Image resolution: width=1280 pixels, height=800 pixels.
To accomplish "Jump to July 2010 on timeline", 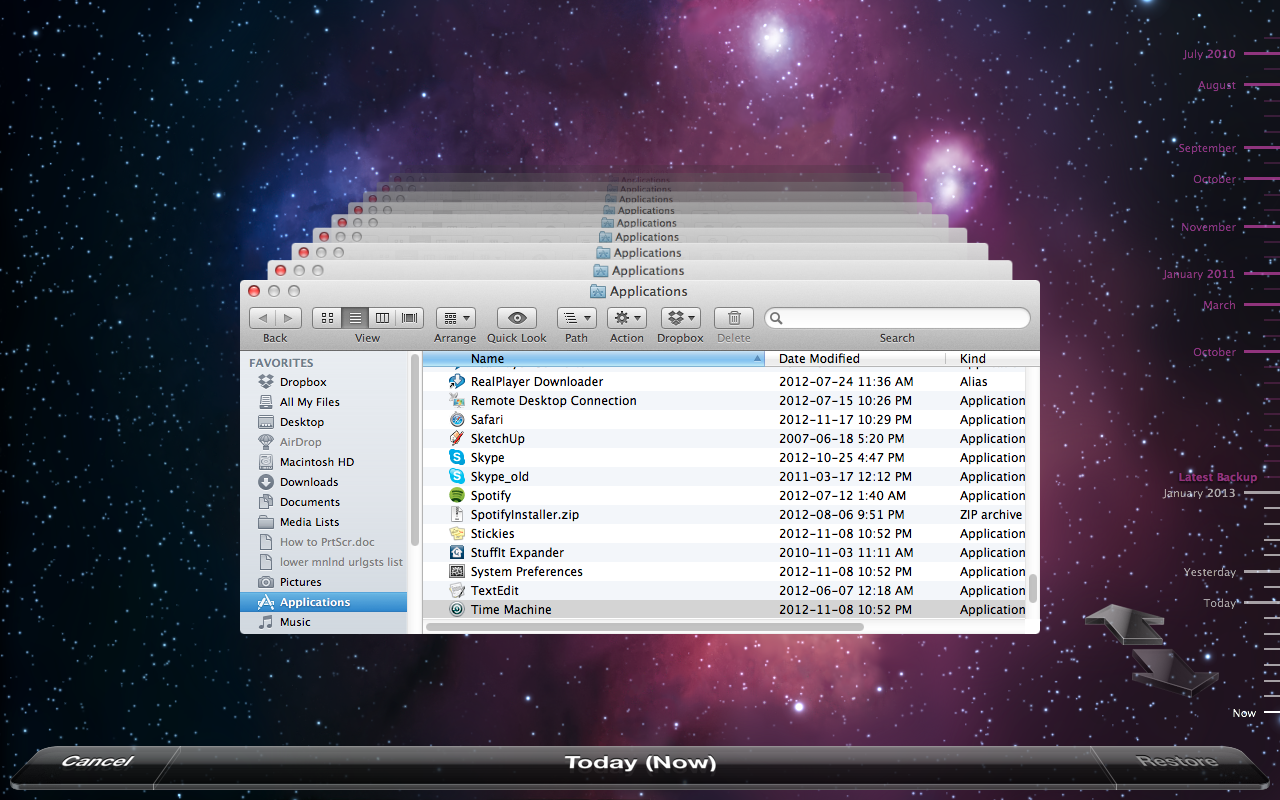I will coord(1209,54).
